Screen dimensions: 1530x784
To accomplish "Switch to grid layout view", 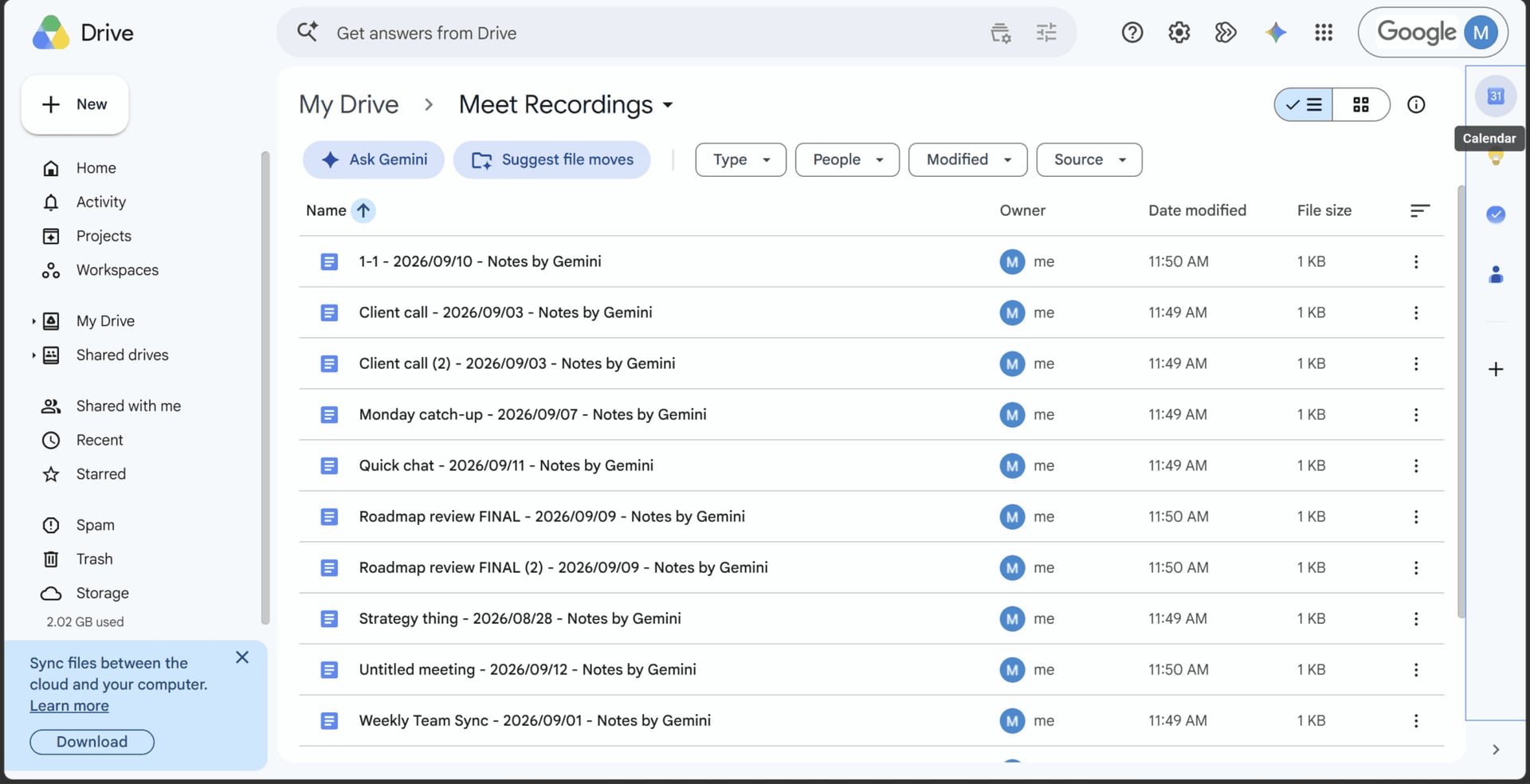I will (x=1360, y=104).
